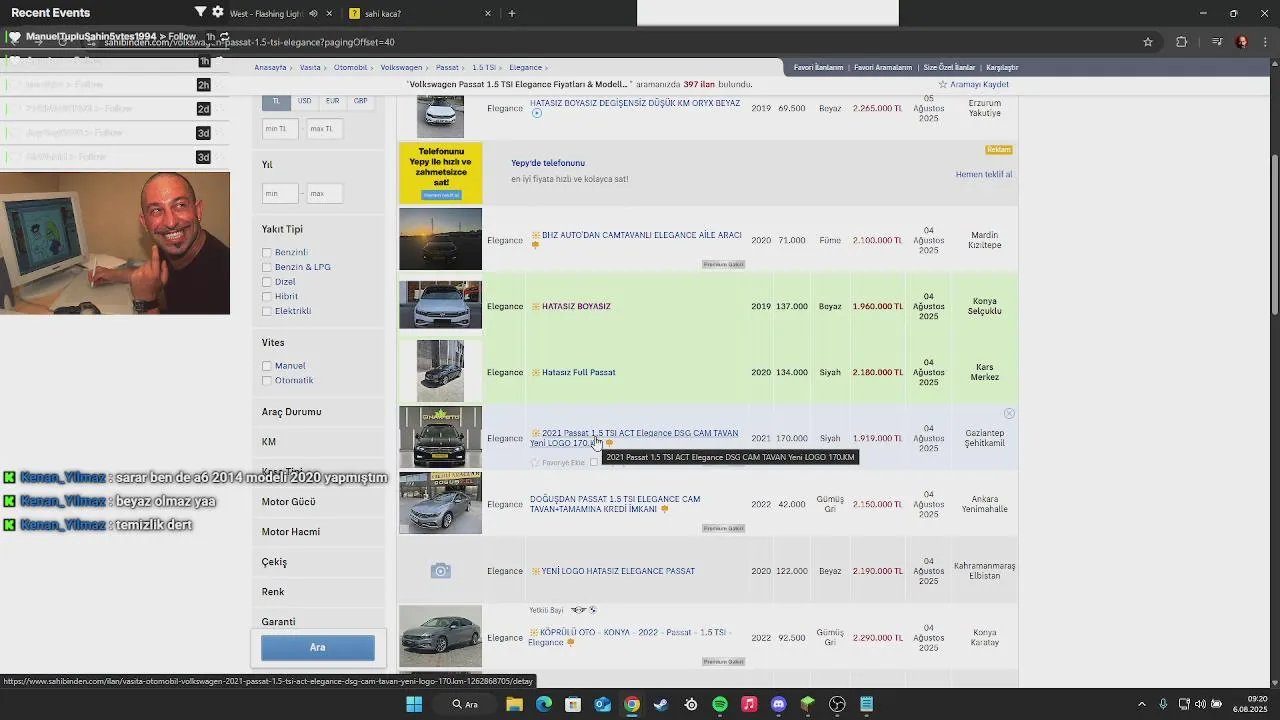Switch to Chrome taskbar icon
The width and height of the screenshot is (1280, 720).
coord(632,704)
